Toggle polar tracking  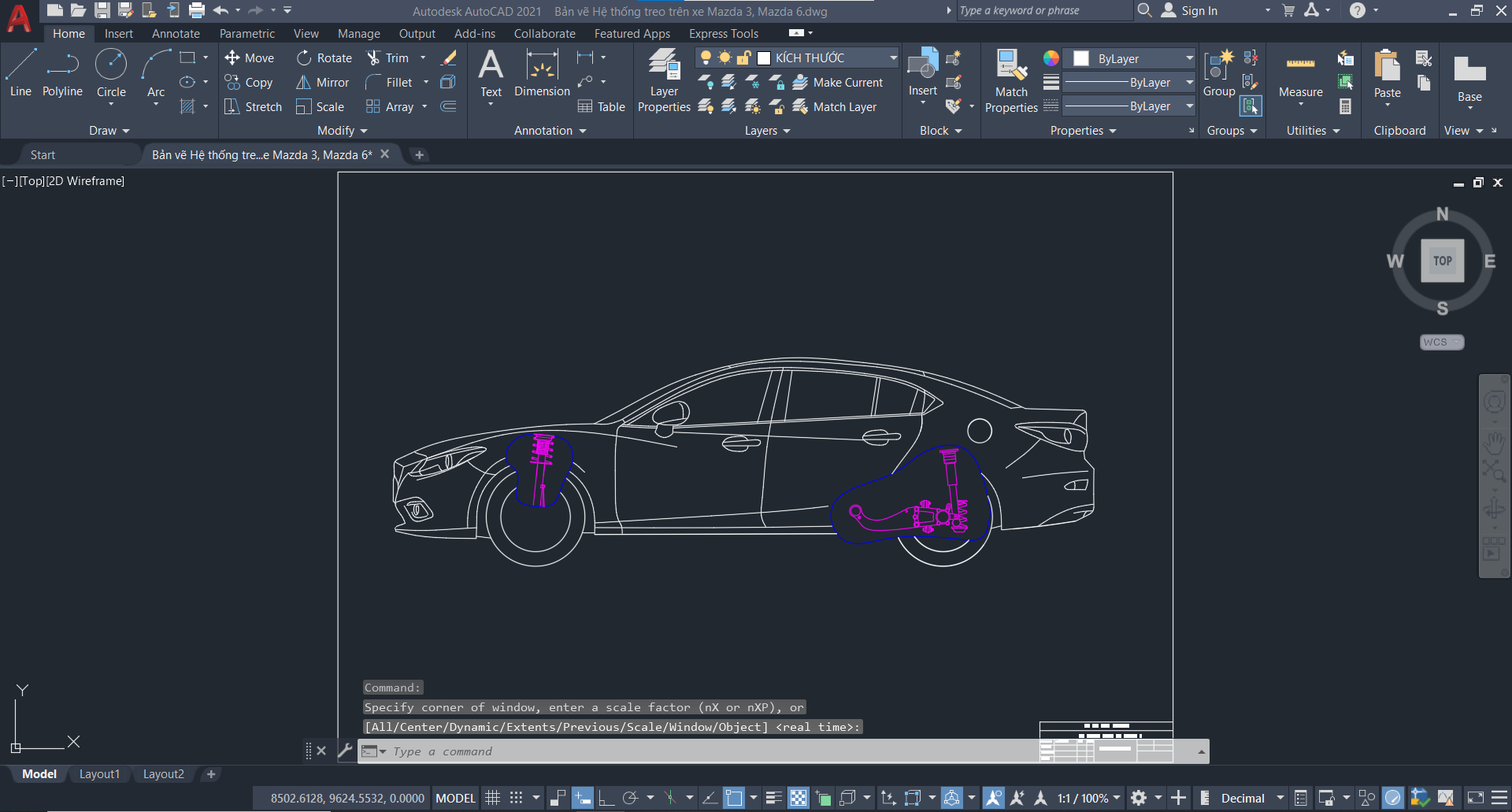tap(630, 798)
